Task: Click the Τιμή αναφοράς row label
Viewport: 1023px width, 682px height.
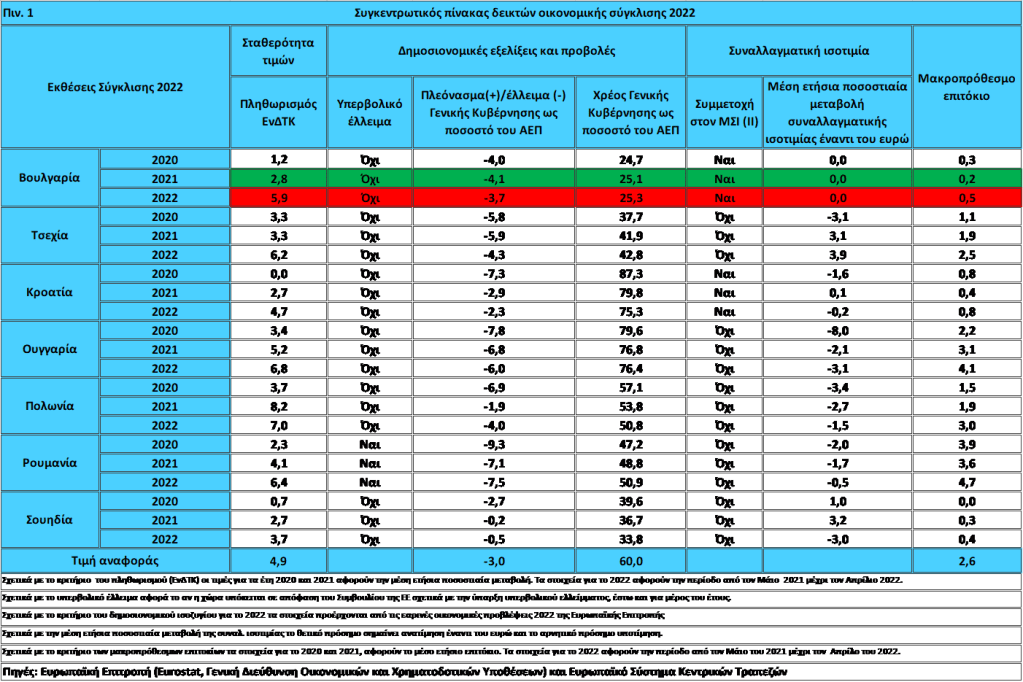Action: pos(116,561)
